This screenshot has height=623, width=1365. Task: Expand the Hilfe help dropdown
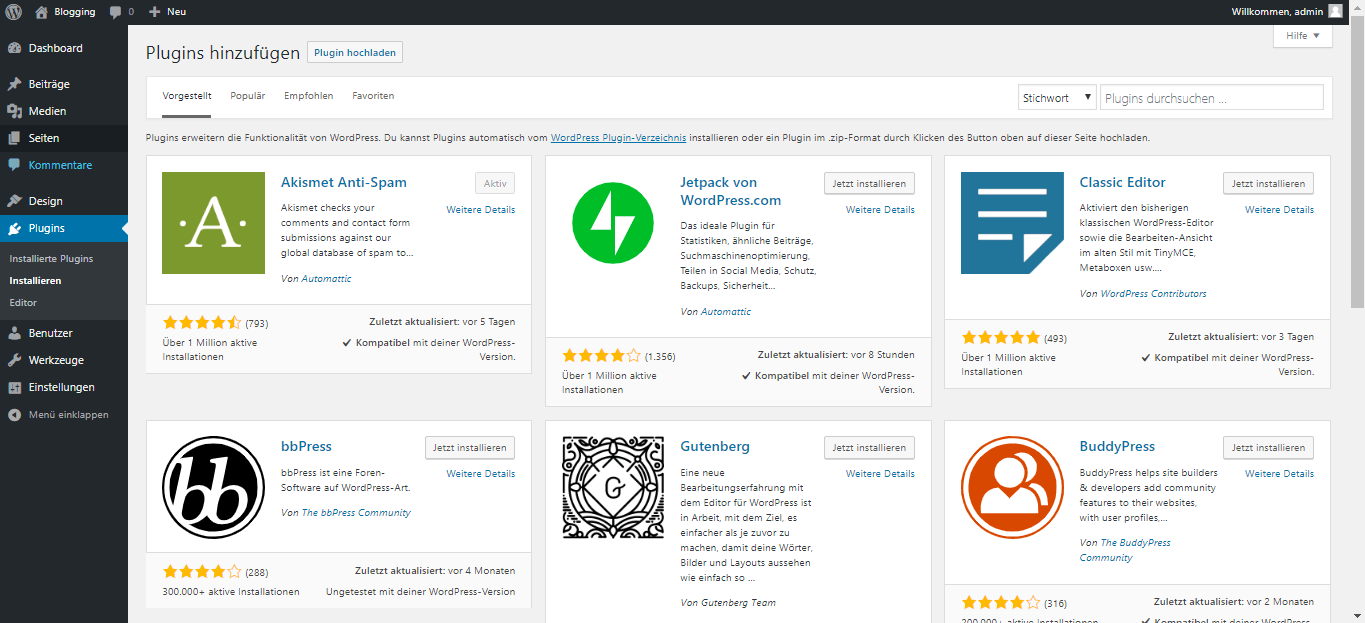click(1302, 35)
